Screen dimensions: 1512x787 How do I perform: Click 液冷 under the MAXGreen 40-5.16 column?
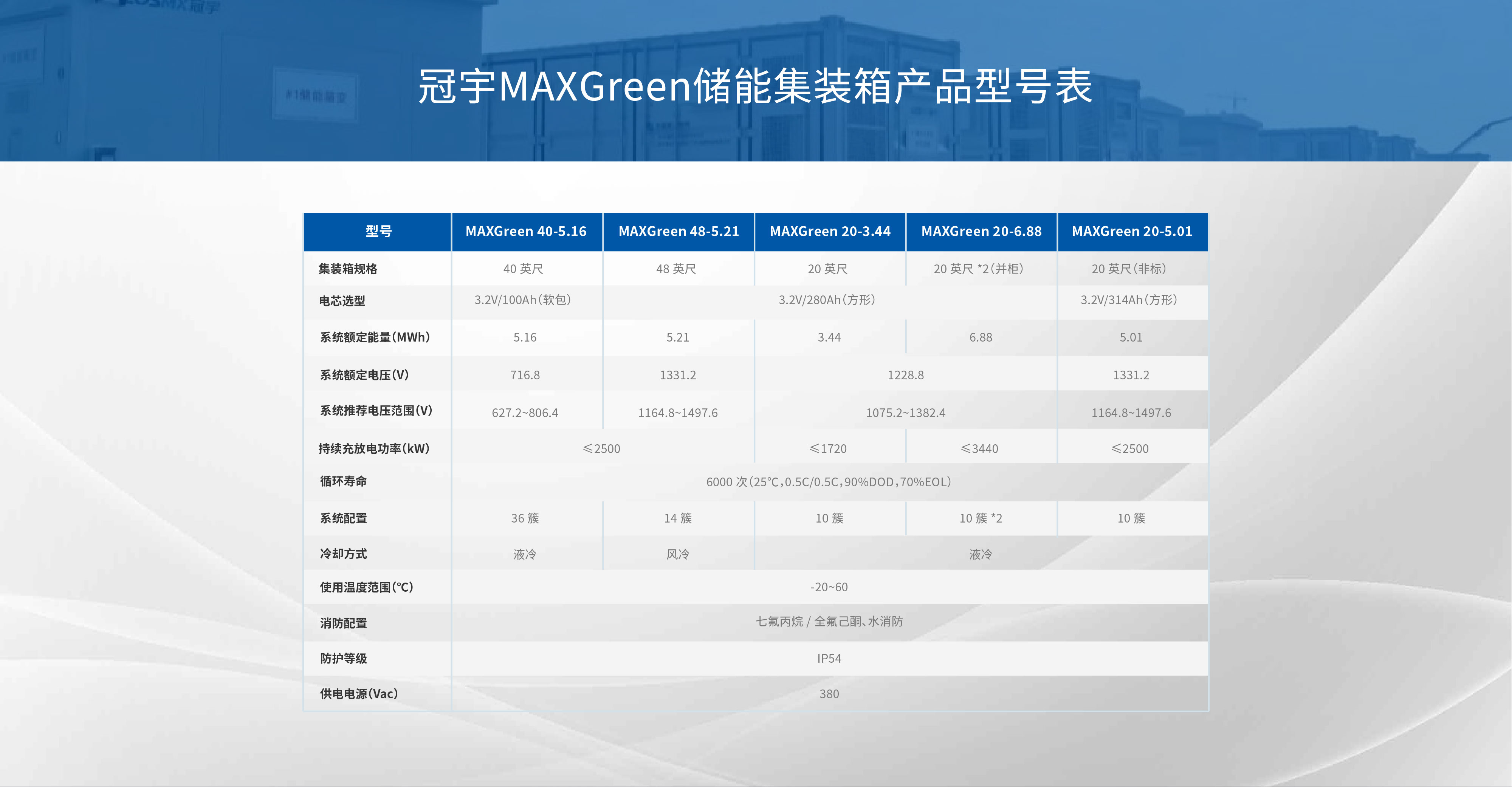pos(525,555)
